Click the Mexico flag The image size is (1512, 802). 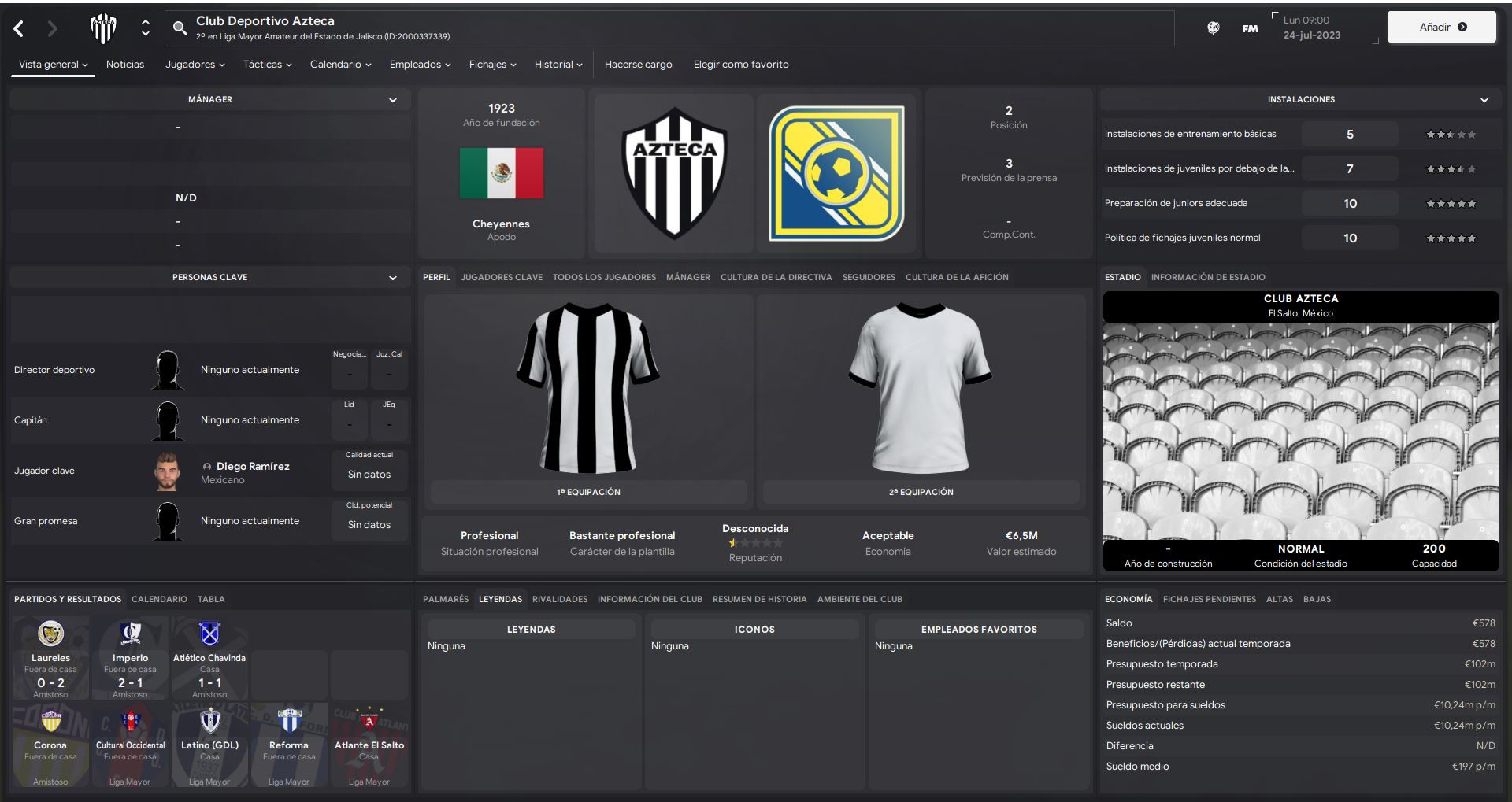tap(502, 173)
